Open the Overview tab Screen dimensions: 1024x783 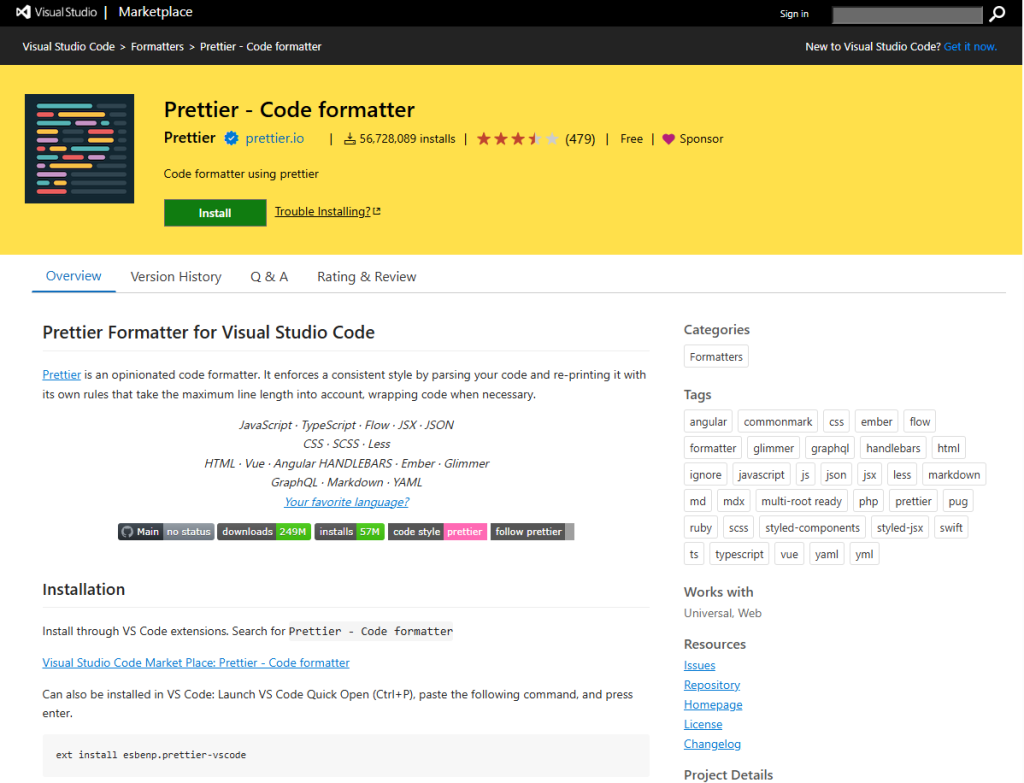[73, 276]
